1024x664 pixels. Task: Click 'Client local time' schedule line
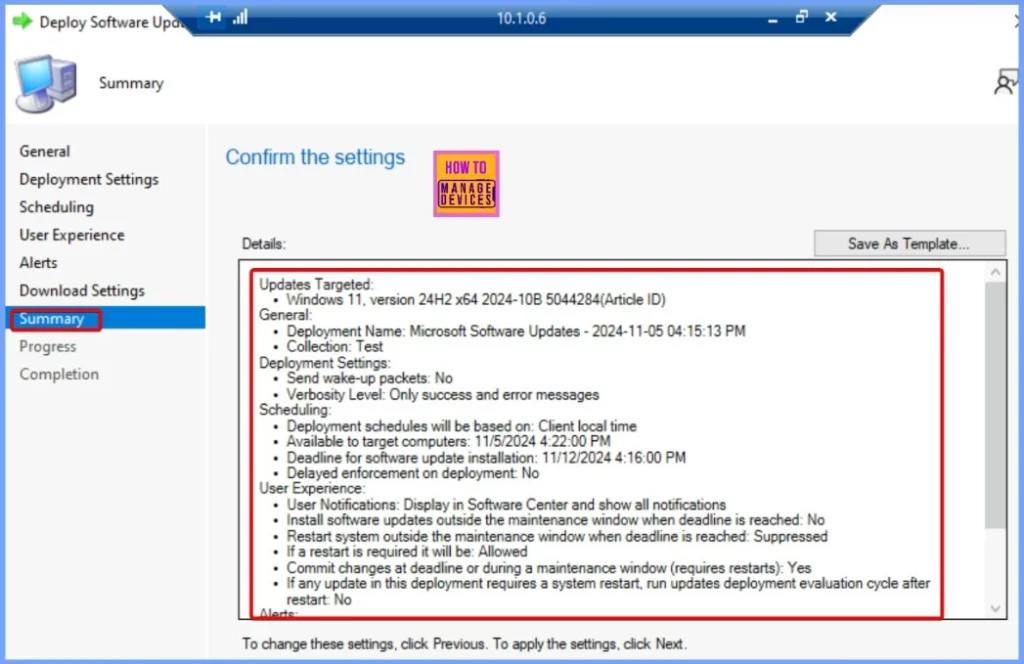(x=461, y=426)
